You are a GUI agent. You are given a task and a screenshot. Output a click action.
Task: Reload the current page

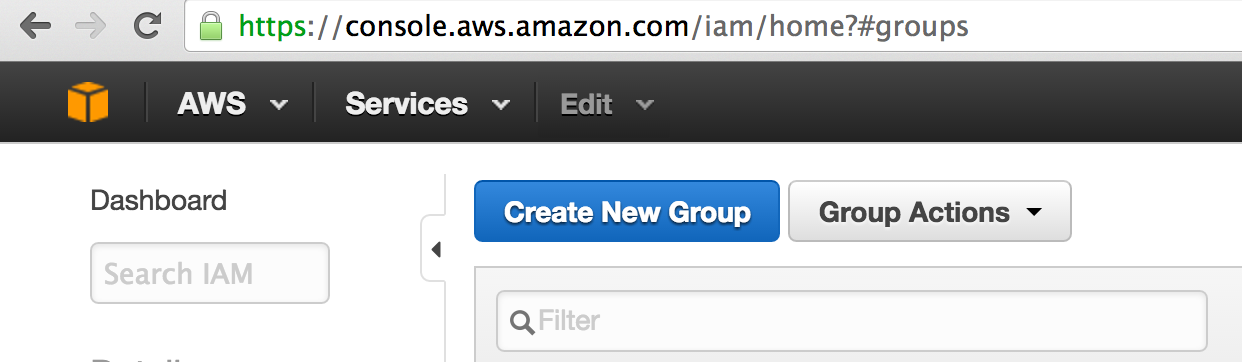[x=147, y=26]
